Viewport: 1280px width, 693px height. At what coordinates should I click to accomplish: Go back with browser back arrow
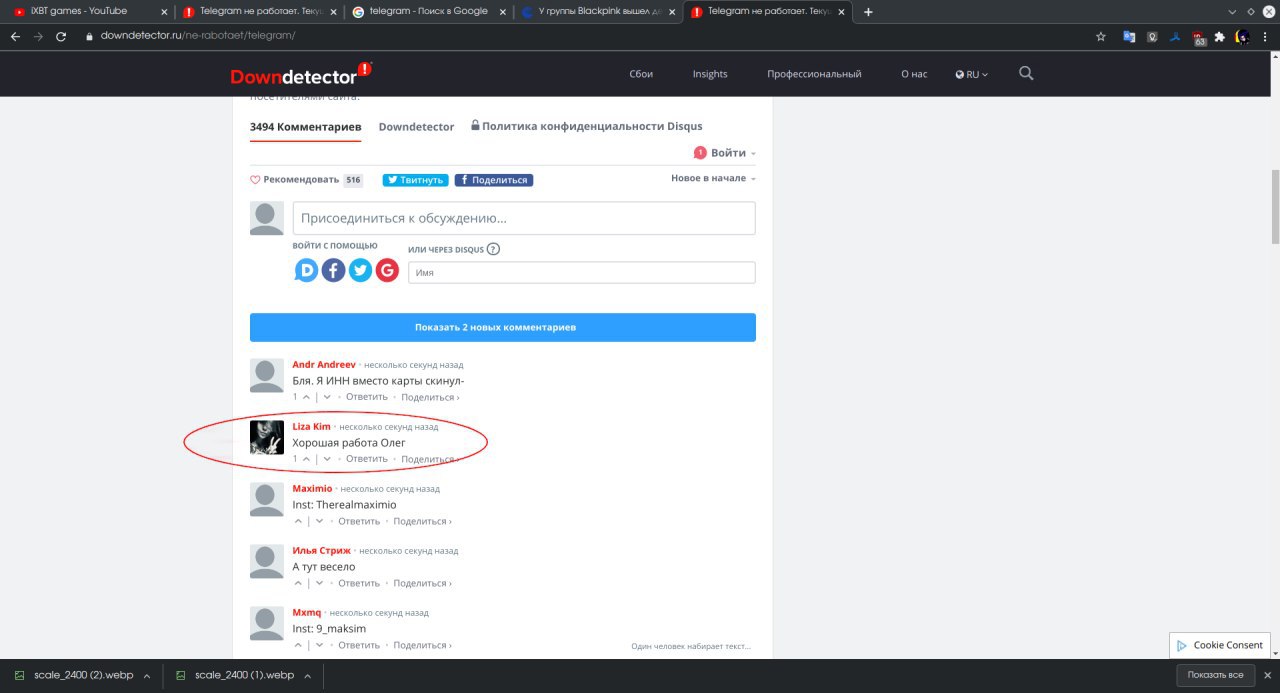point(15,36)
